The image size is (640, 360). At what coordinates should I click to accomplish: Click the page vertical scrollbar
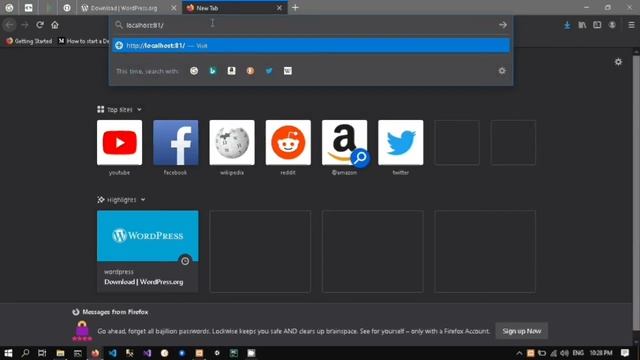click(636, 192)
